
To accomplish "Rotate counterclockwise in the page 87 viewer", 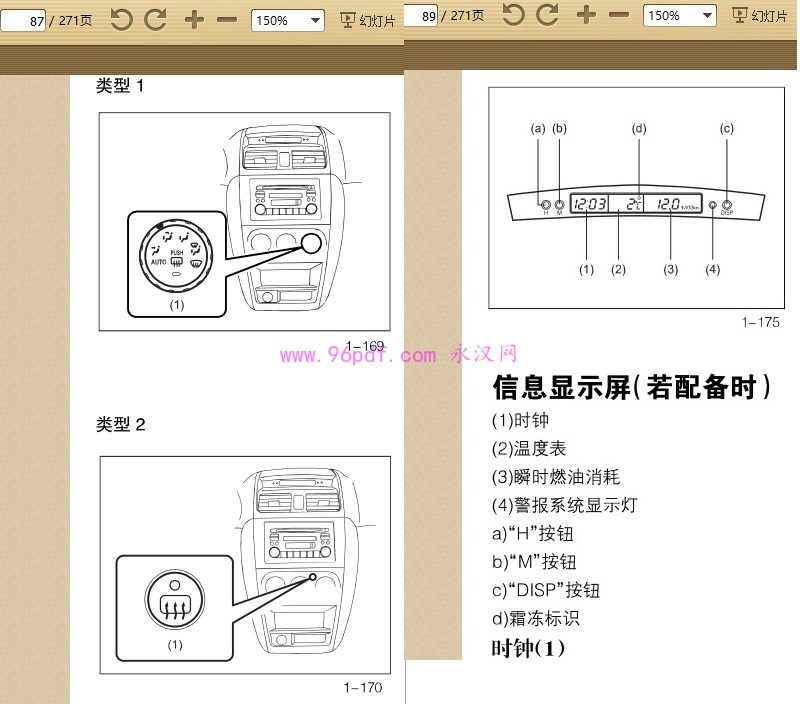I will (x=121, y=19).
